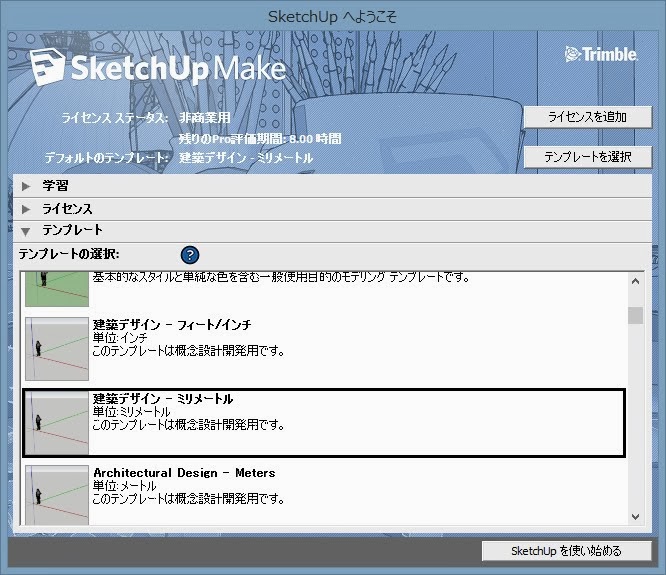Collapse the テンプレート section triangle
This screenshot has width=666, height=575.
(x=26, y=231)
